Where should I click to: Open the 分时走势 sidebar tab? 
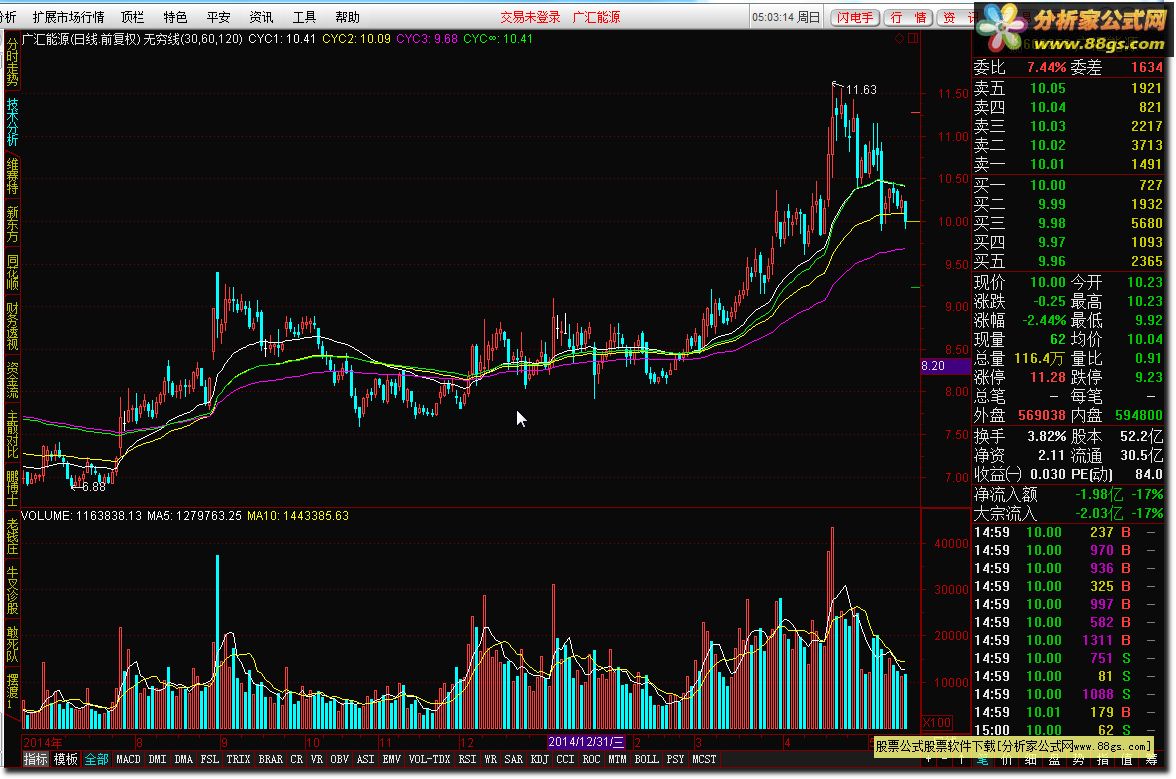[x=12, y=62]
